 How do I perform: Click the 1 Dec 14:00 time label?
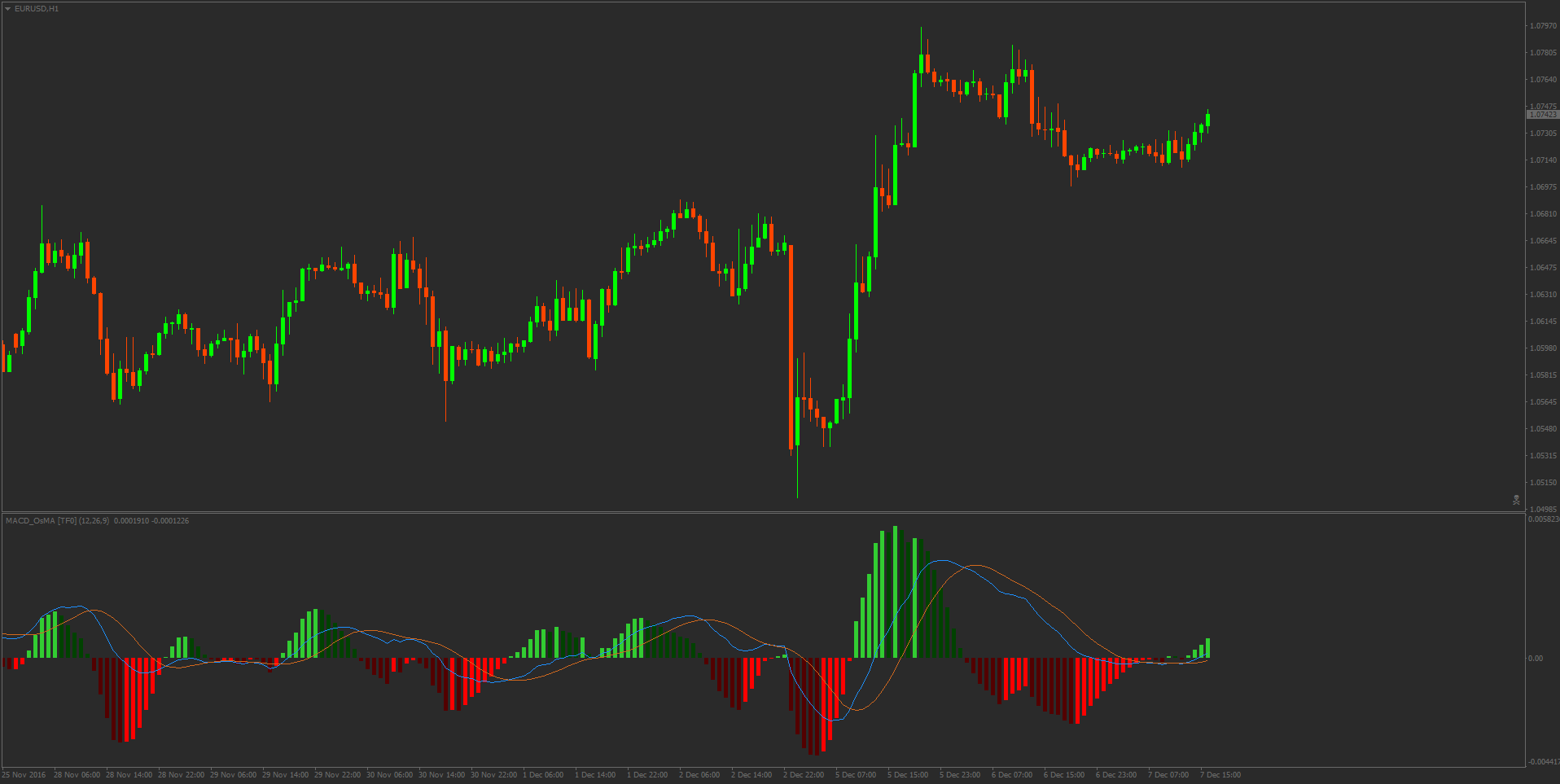pos(595,775)
